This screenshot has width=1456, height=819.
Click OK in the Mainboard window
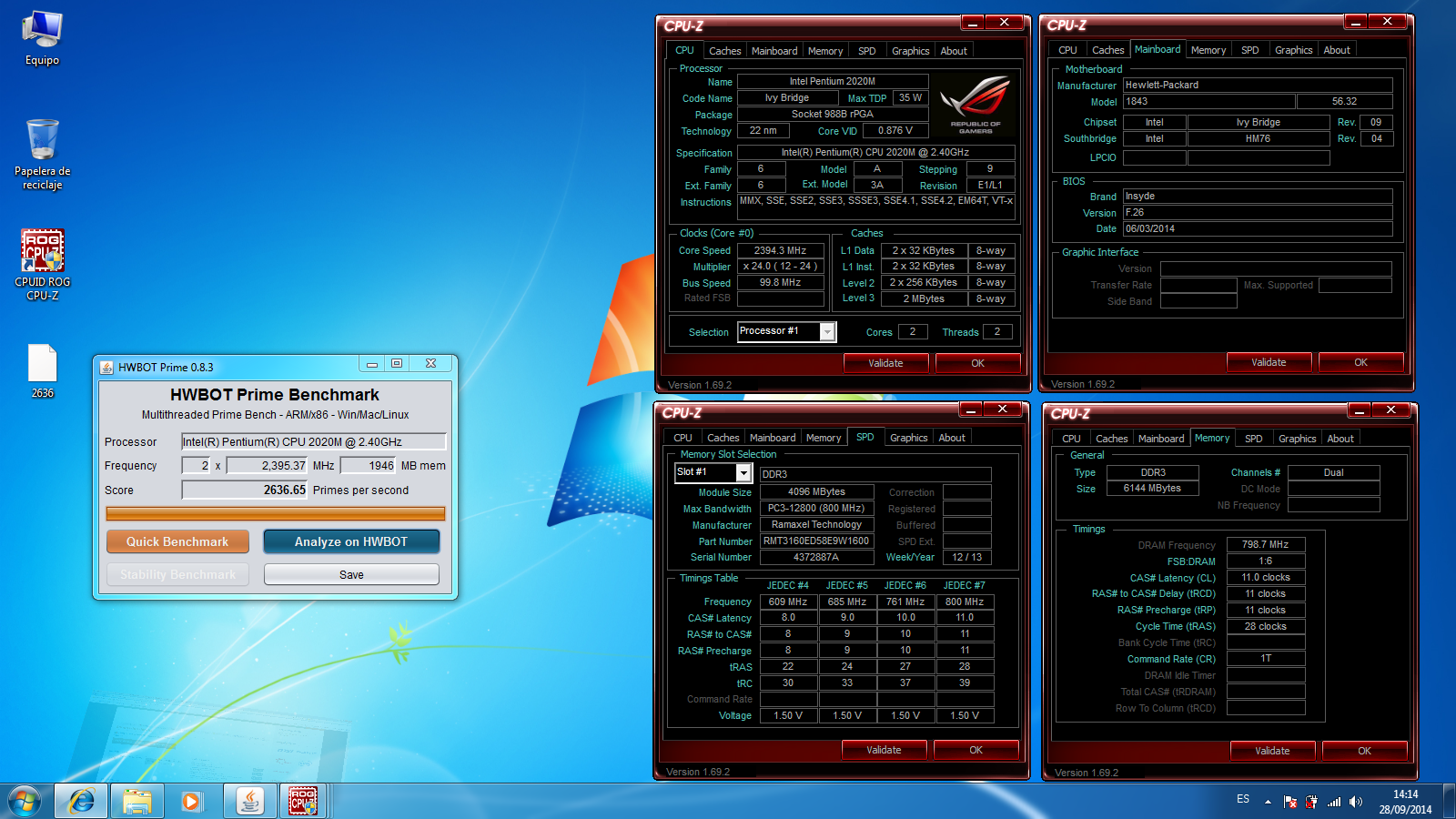tap(1361, 362)
